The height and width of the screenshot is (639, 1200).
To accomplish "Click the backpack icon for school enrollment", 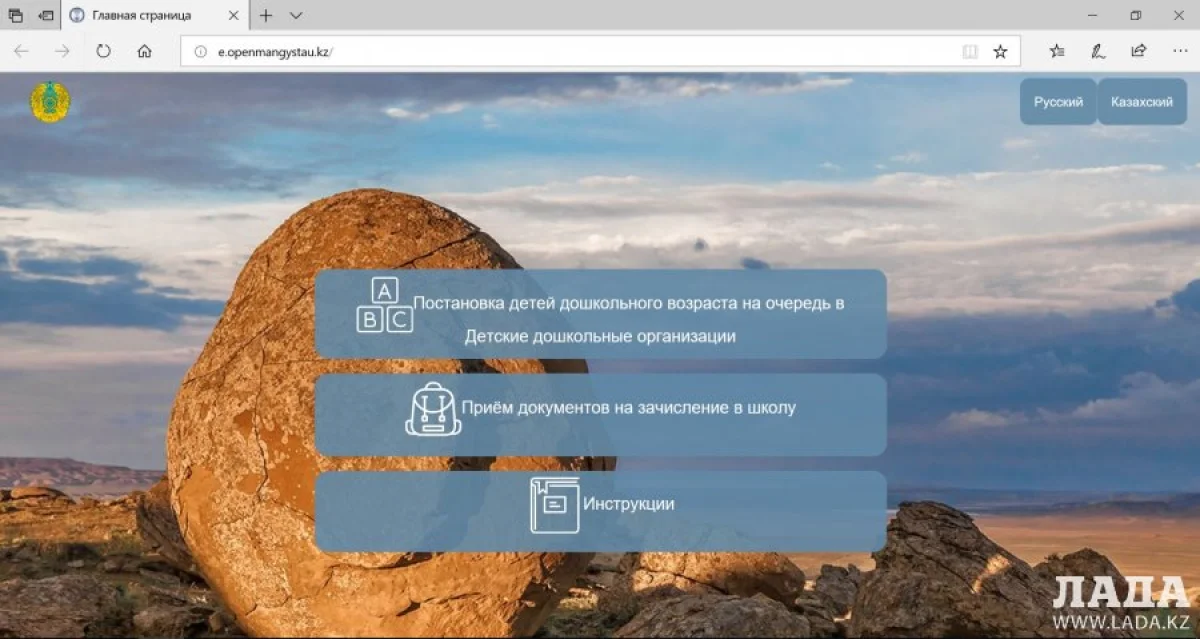I will [434, 409].
